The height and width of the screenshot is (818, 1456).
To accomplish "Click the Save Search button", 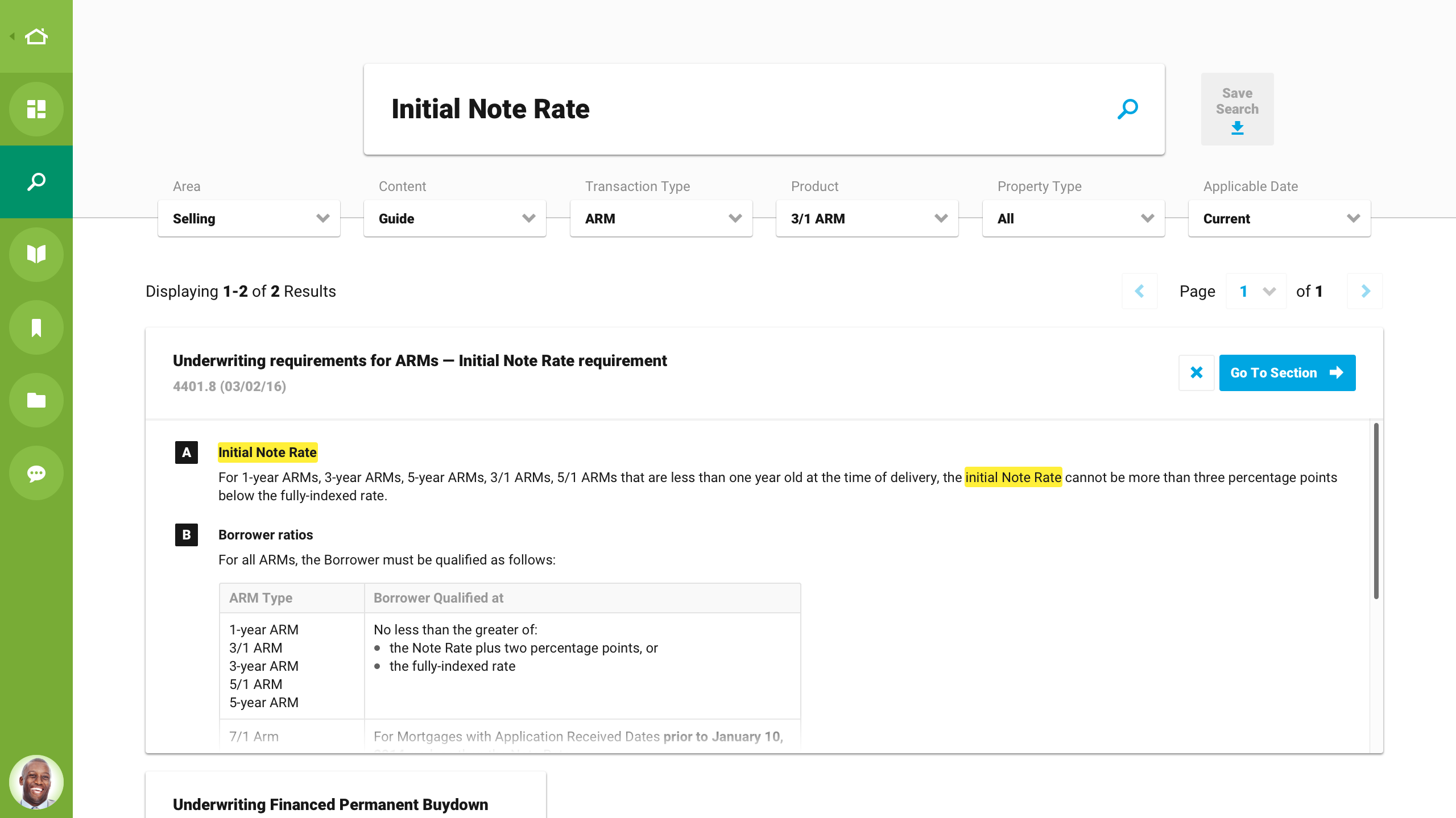I will (1237, 109).
